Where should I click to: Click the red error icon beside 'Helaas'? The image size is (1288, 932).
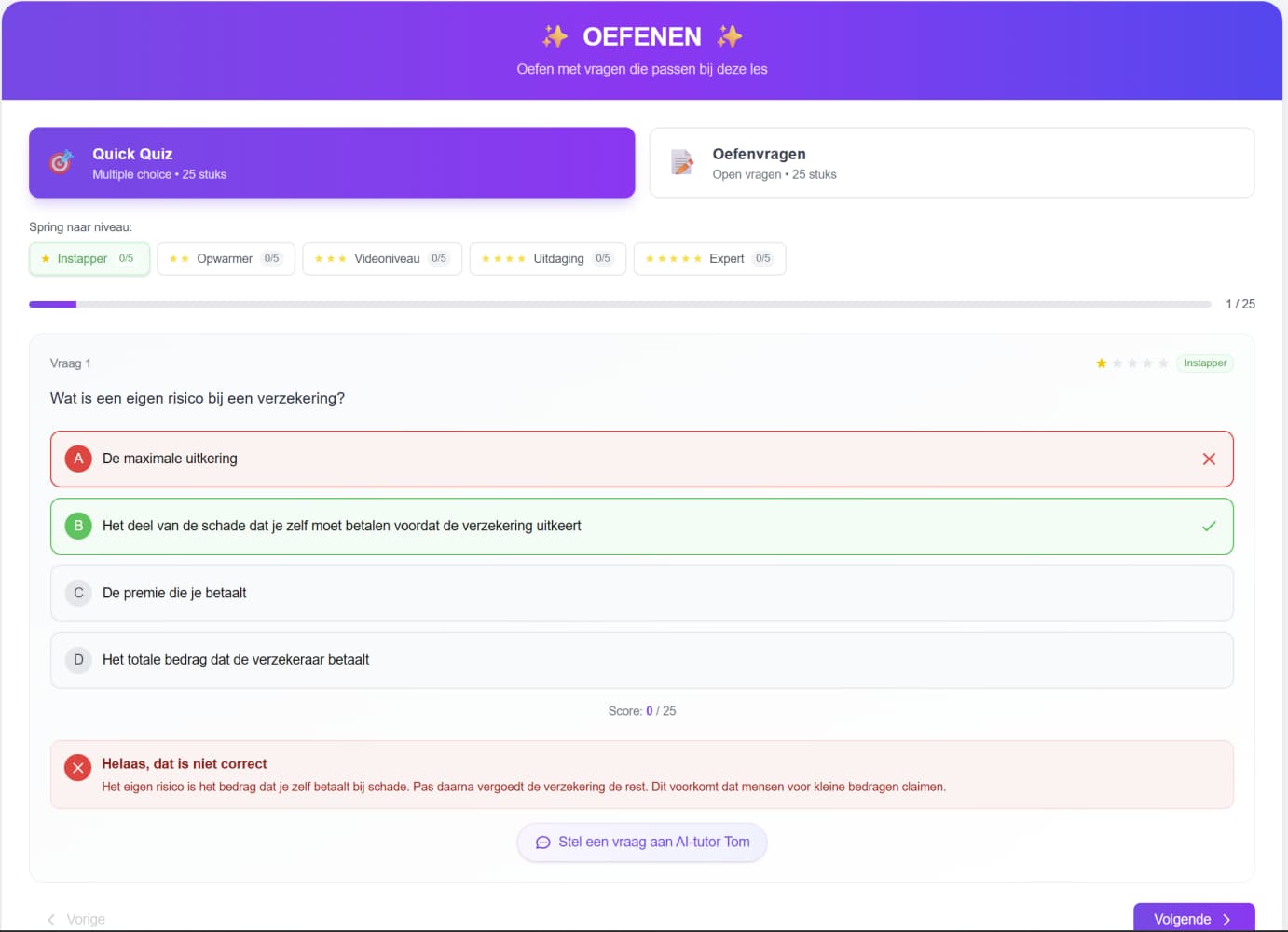point(78,768)
